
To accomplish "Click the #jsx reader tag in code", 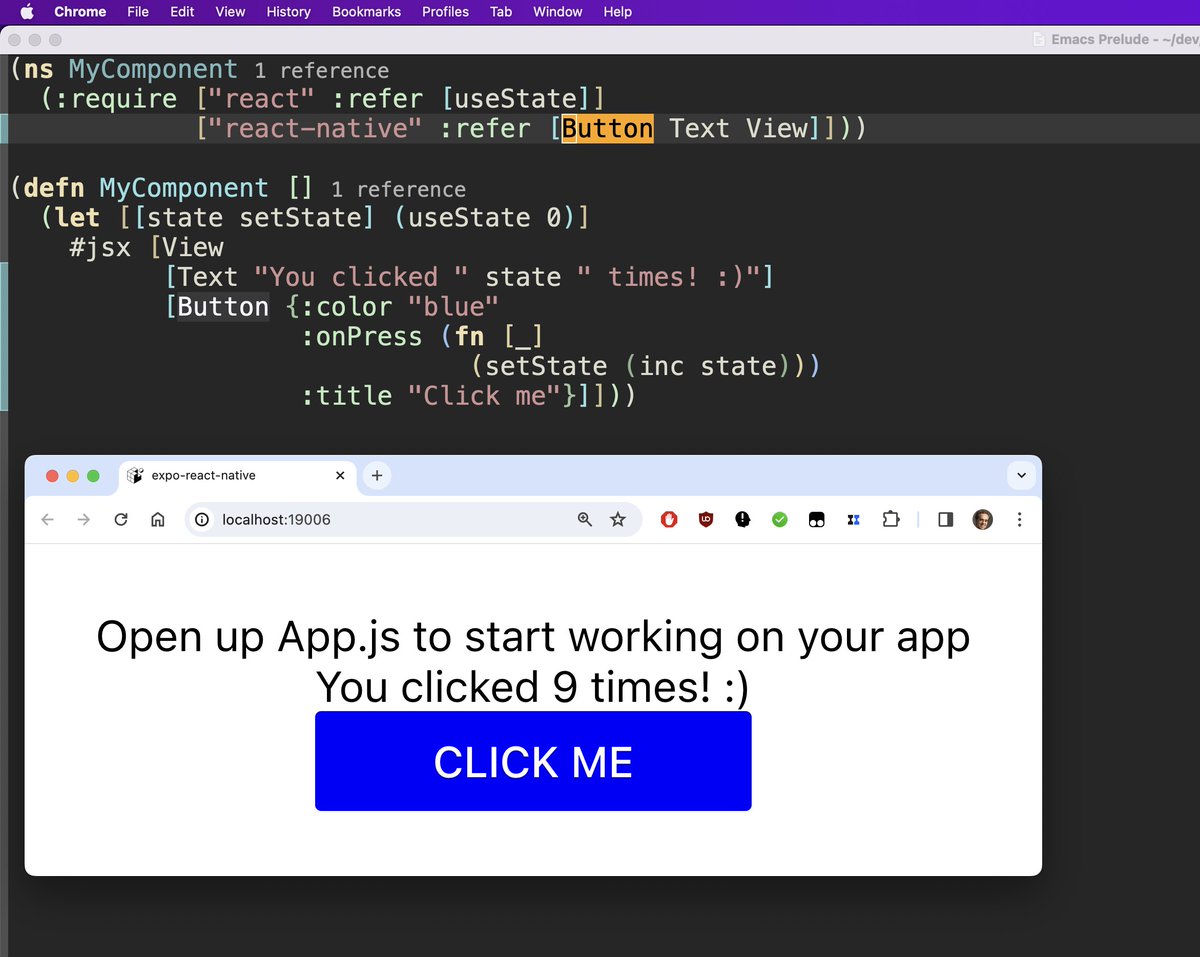I will pos(100,247).
